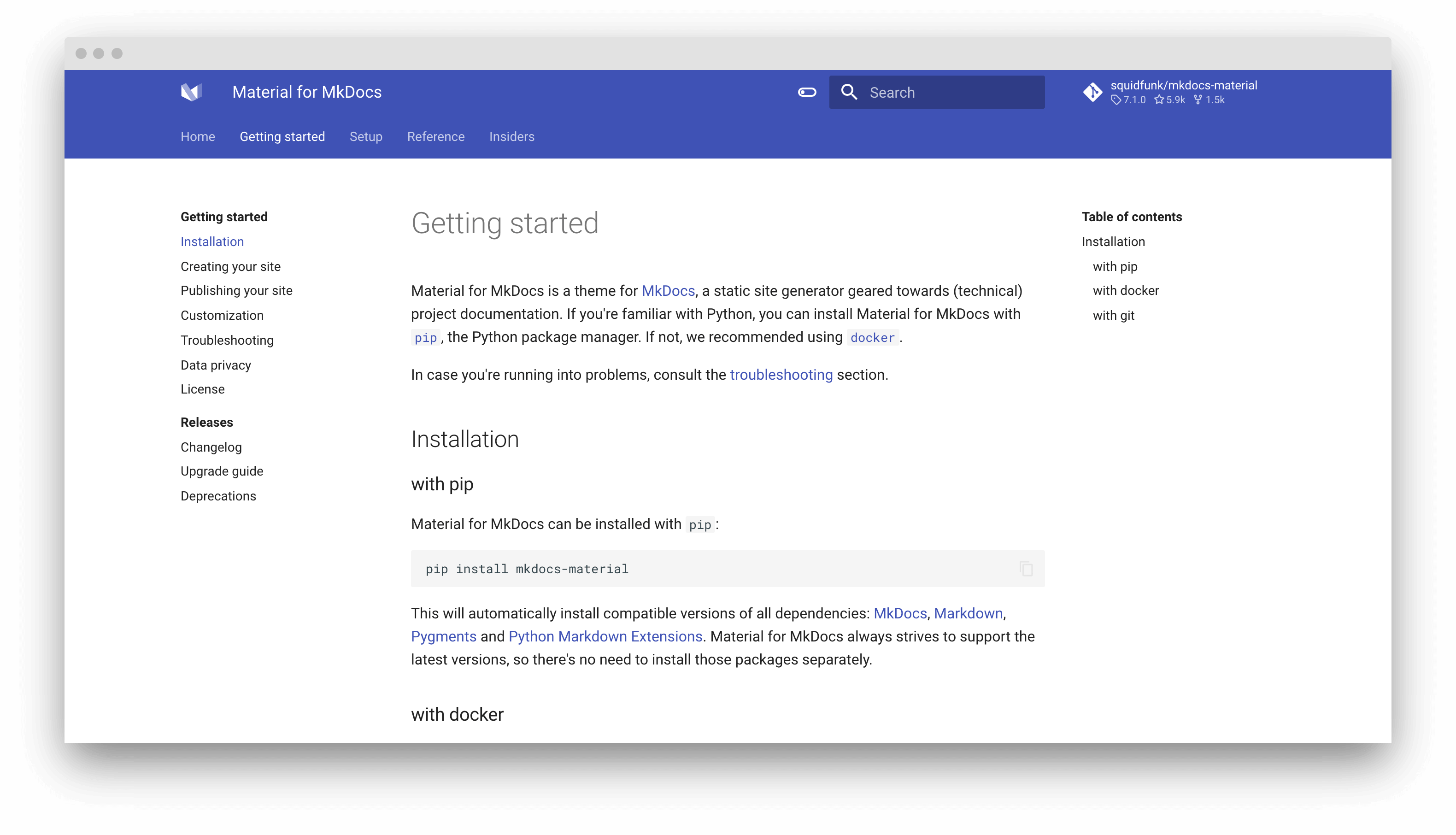1456x835 pixels.
Task: Focus the Search input field
Action: pyautogui.click(x=937, y=92)
